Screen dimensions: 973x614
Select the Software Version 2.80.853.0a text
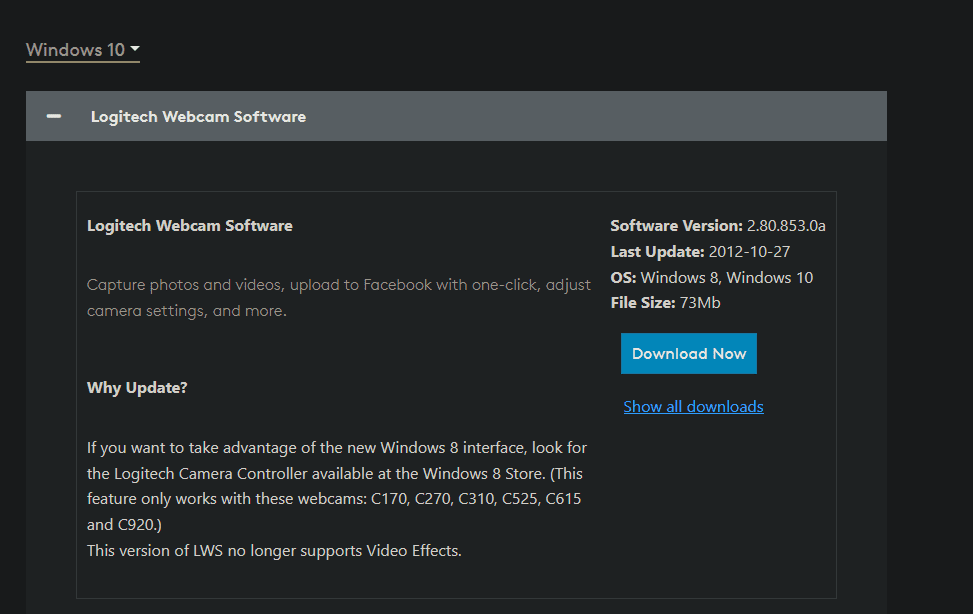pos(718,225)
